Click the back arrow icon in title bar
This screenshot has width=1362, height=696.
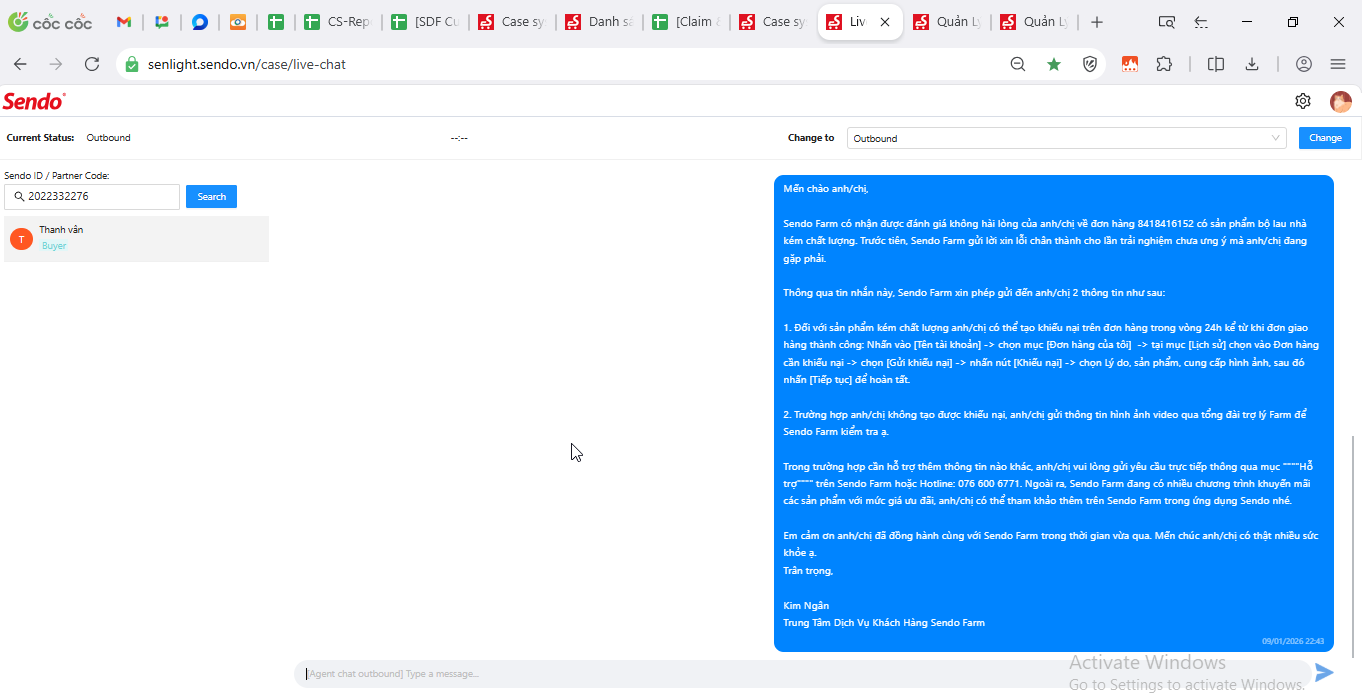coord(1201,22)
